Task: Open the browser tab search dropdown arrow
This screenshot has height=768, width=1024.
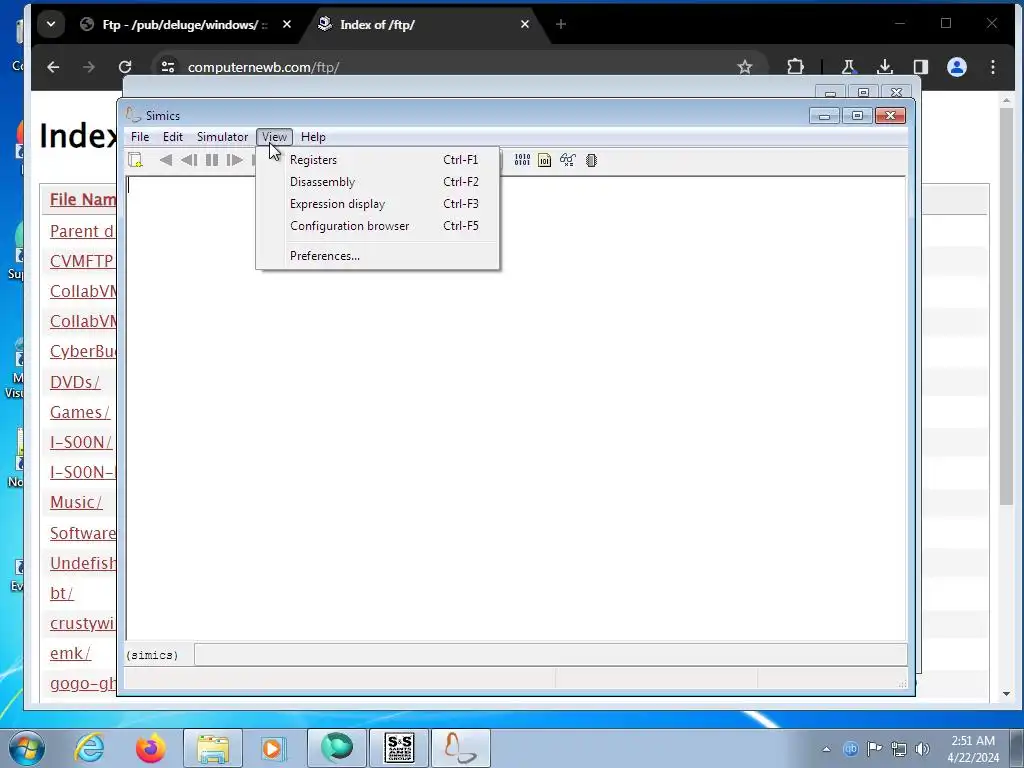Action: point(51,24)
